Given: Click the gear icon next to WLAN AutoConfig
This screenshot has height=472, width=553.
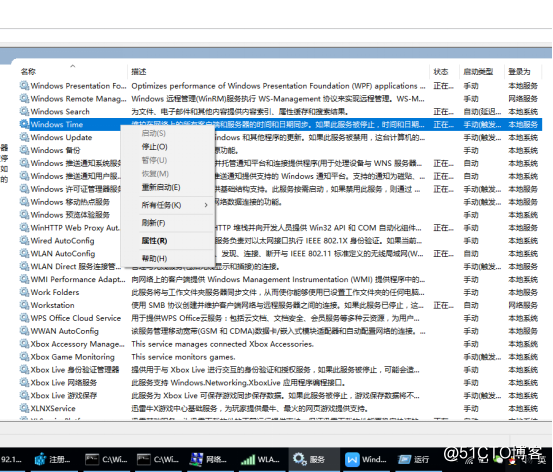Looking at the screenshot, I should point(24,253).
